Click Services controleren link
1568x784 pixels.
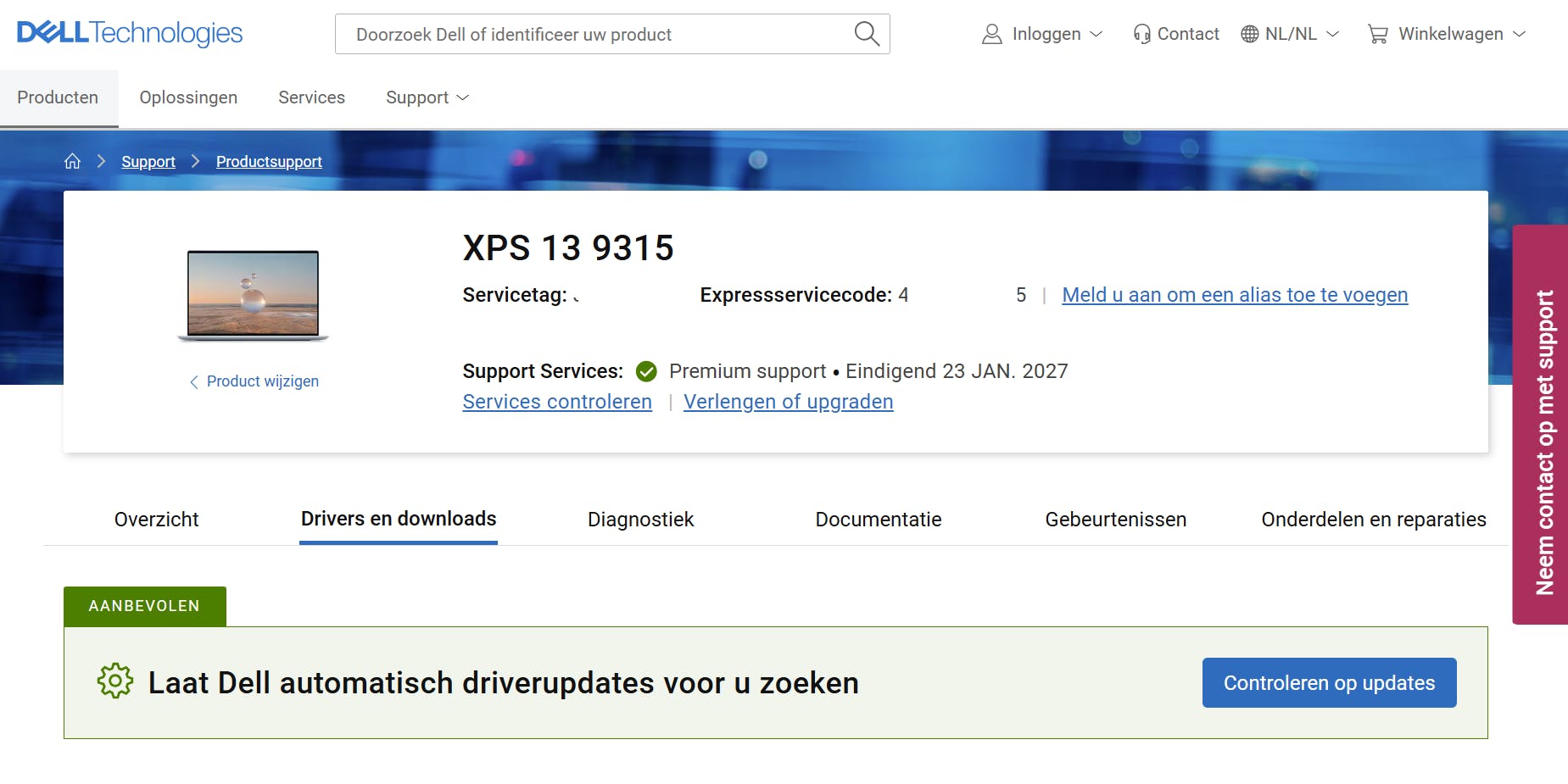pos(557,402)
